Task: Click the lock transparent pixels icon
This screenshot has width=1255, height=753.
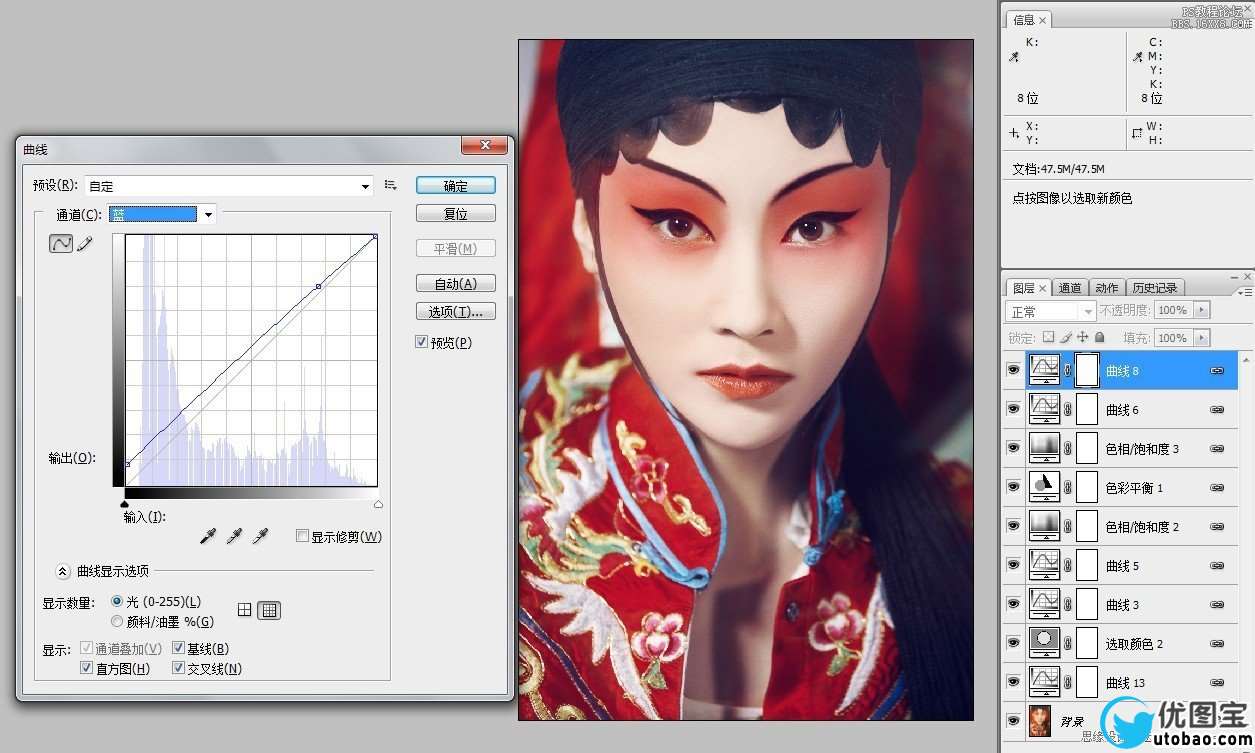Action: point(1048,338)
